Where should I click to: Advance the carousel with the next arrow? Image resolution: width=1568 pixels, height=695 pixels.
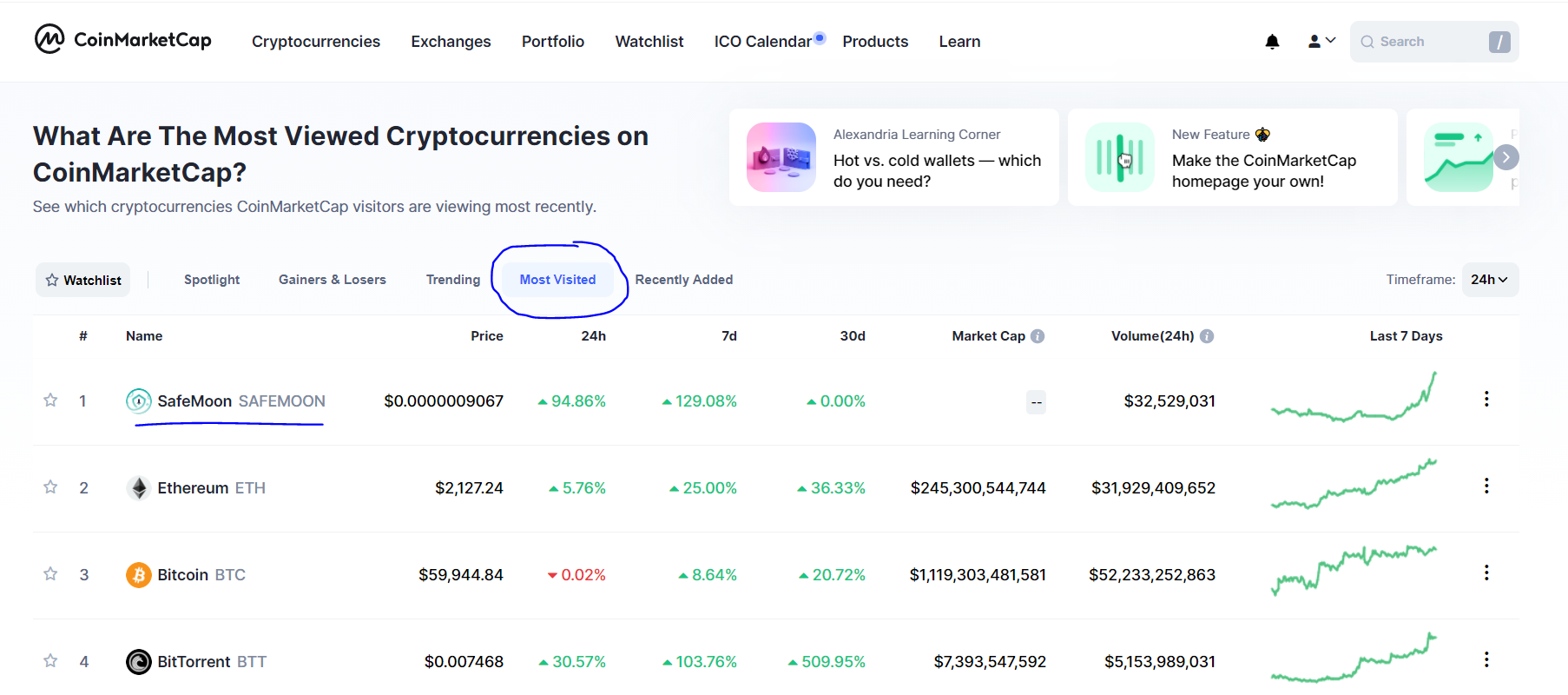pos(1506,157)
